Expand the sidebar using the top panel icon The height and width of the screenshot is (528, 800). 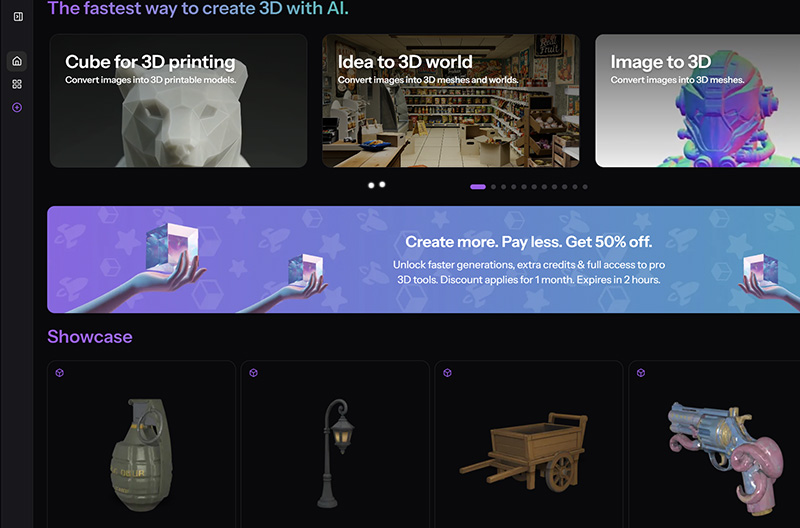click(x=17, y=16)
